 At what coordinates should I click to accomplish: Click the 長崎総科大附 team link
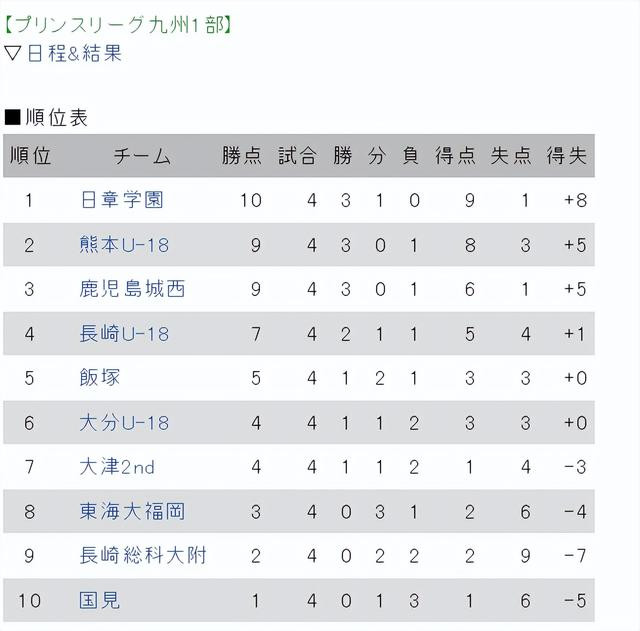pos(143,556)
